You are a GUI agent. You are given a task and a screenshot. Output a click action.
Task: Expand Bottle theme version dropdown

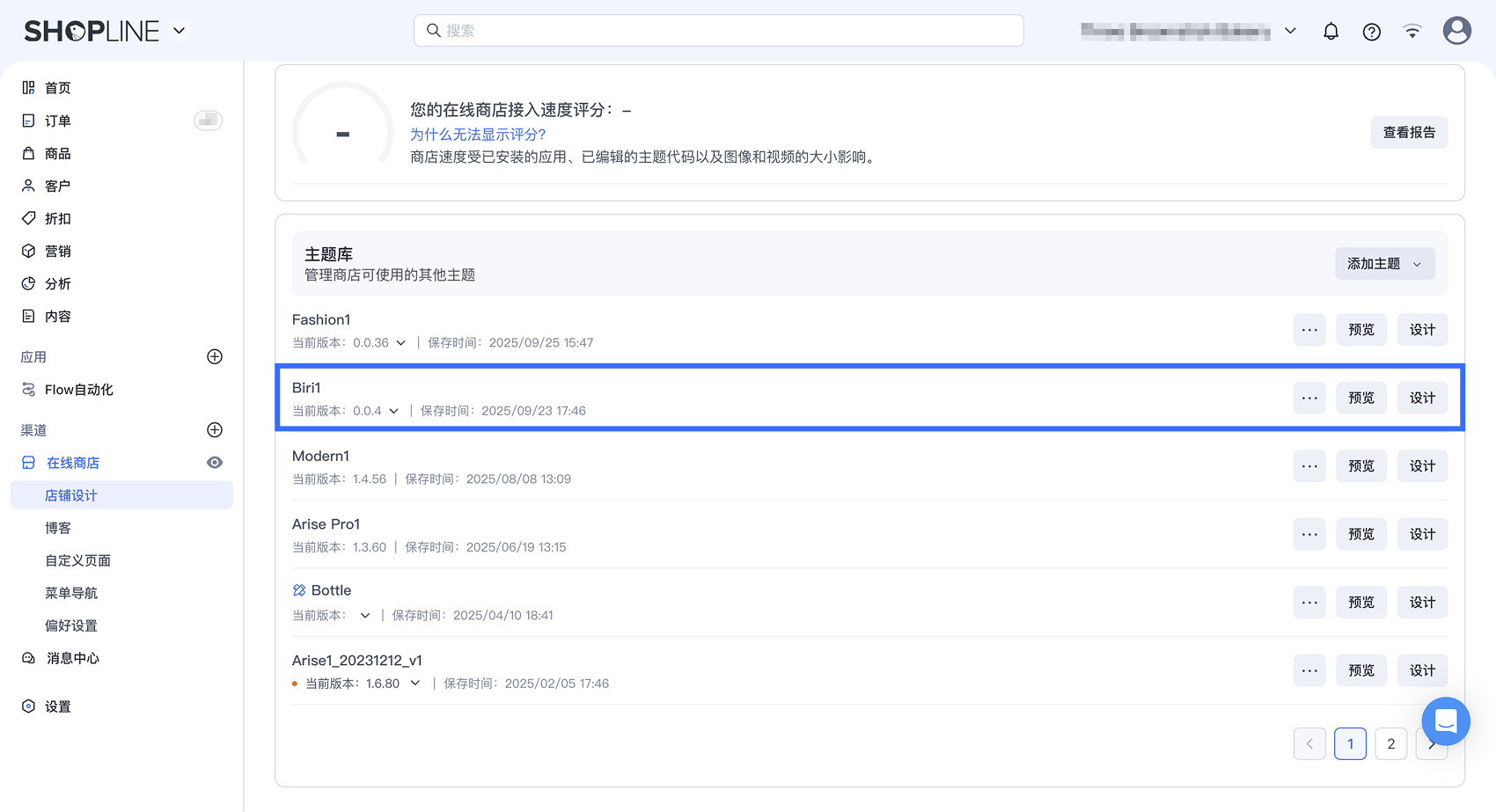365,616
